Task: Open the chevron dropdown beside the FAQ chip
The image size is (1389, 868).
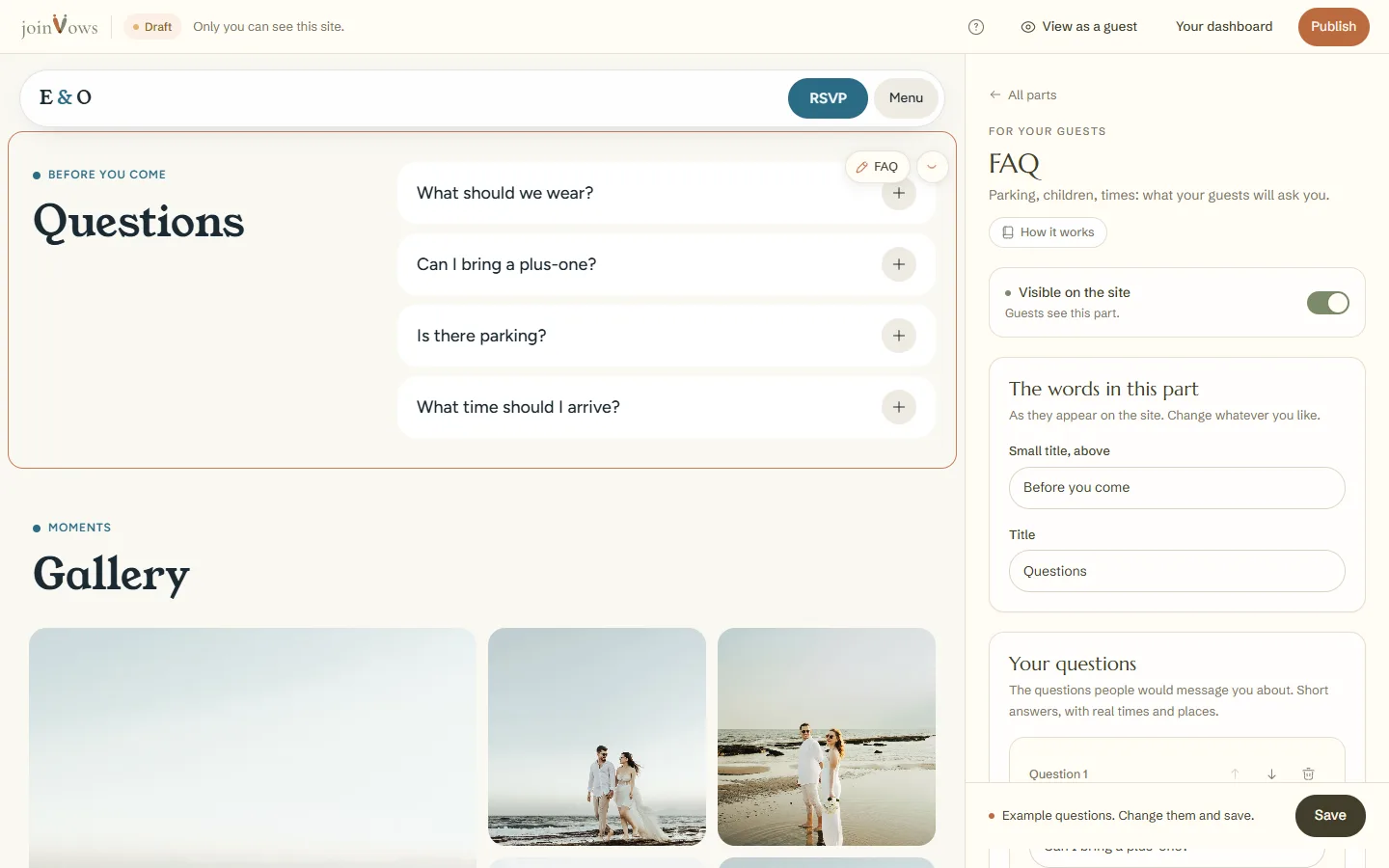Action: pyautogui.click(x=932, y=167)
